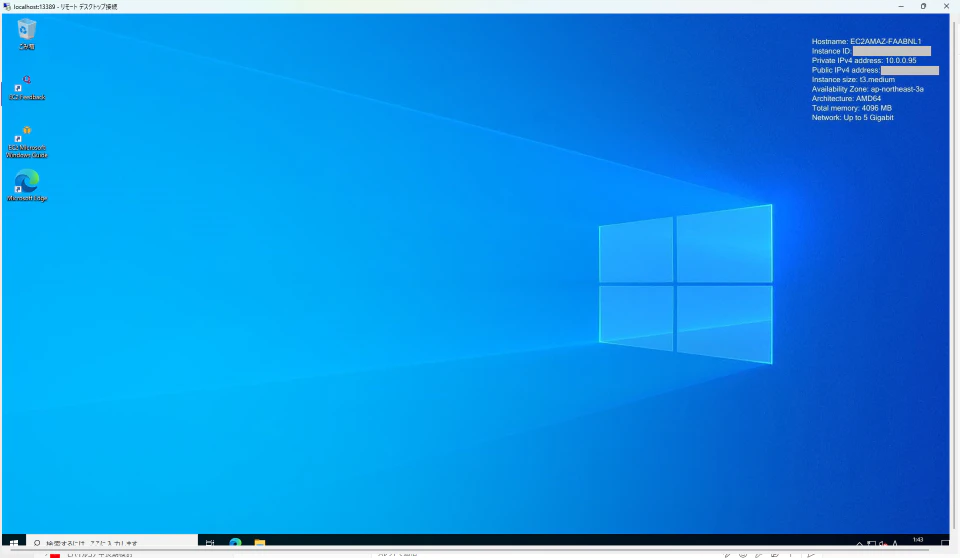Open the Action Center notification icon
This screenshot has height=558, width=960.
pos(945,544)
